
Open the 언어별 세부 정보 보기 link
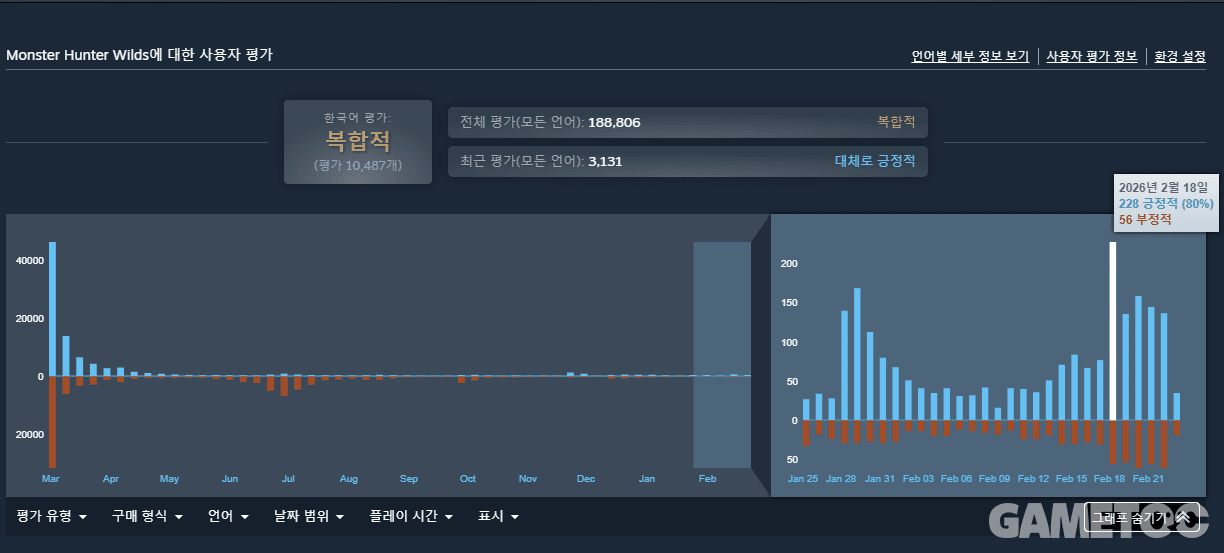pyautogui.click(x=970, y=56)
